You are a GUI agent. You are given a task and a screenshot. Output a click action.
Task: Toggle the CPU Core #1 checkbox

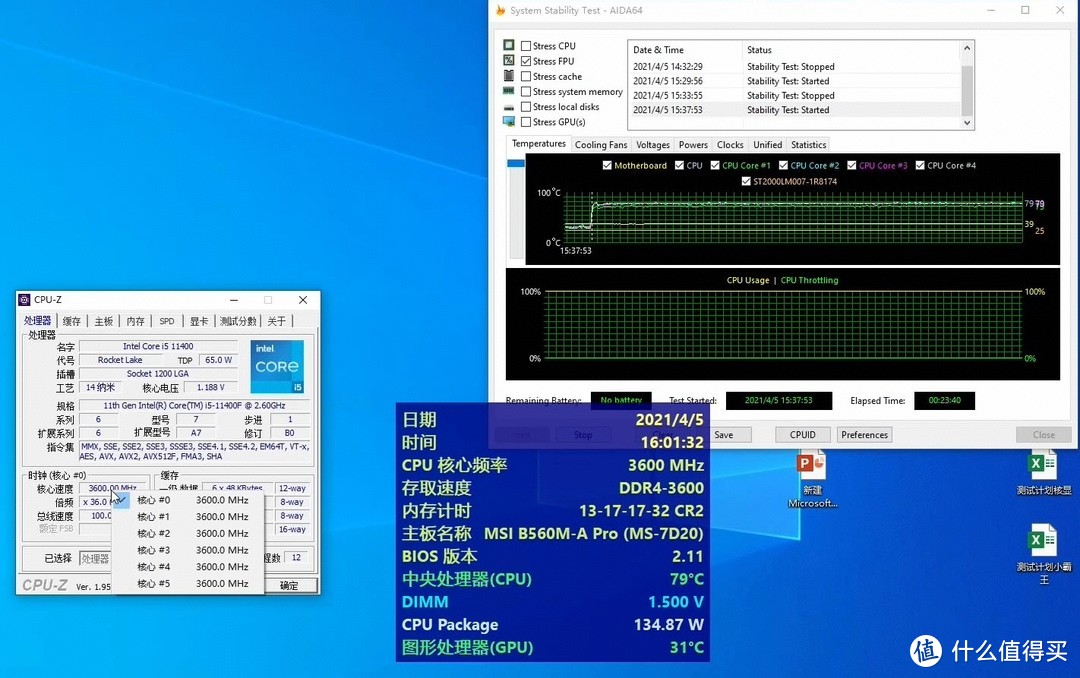click(x=715, y=165)
